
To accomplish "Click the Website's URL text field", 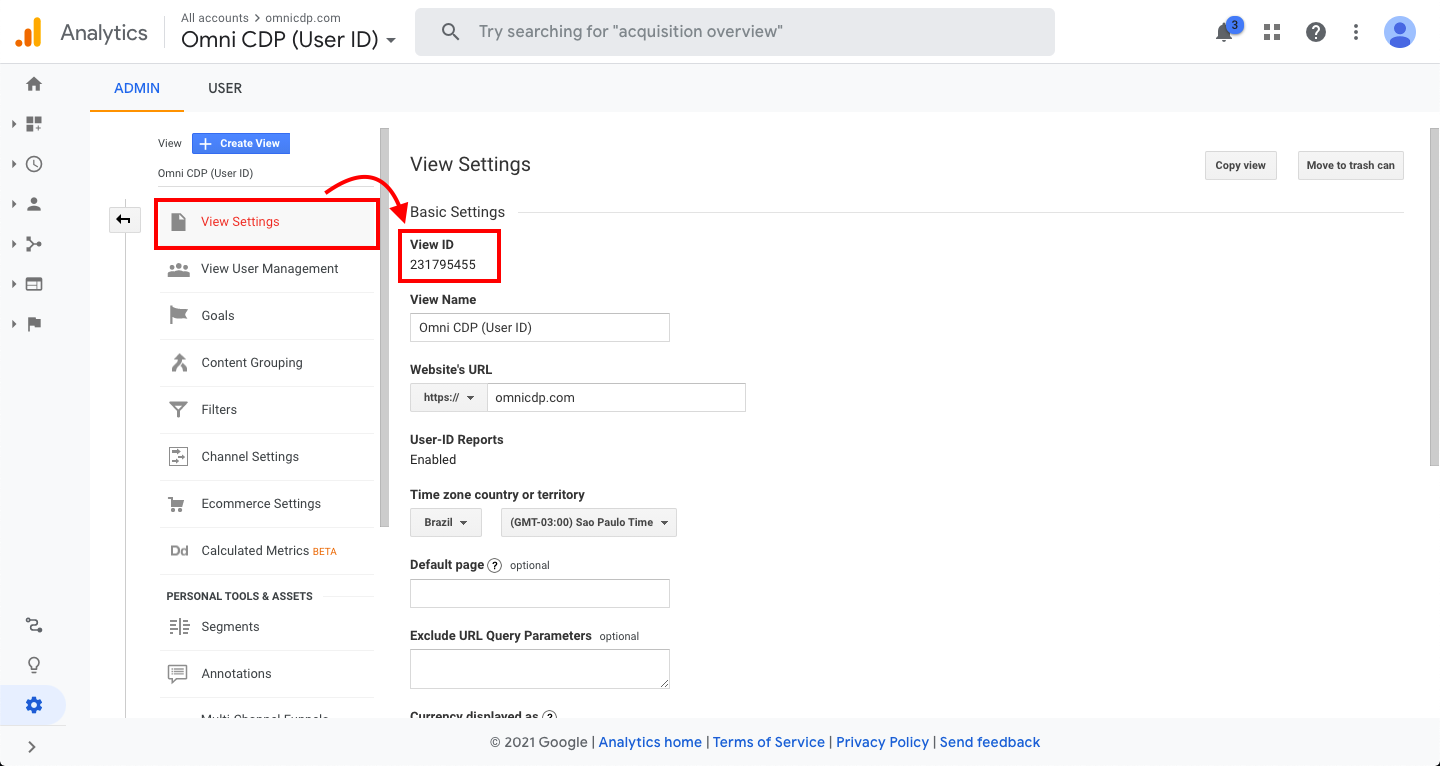I will [x=616, y=397].
